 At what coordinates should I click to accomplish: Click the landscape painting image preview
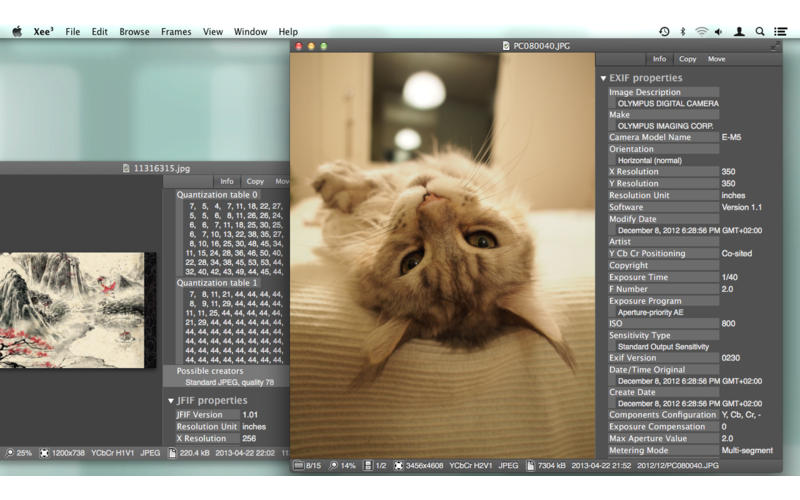(x=78, y=310)
